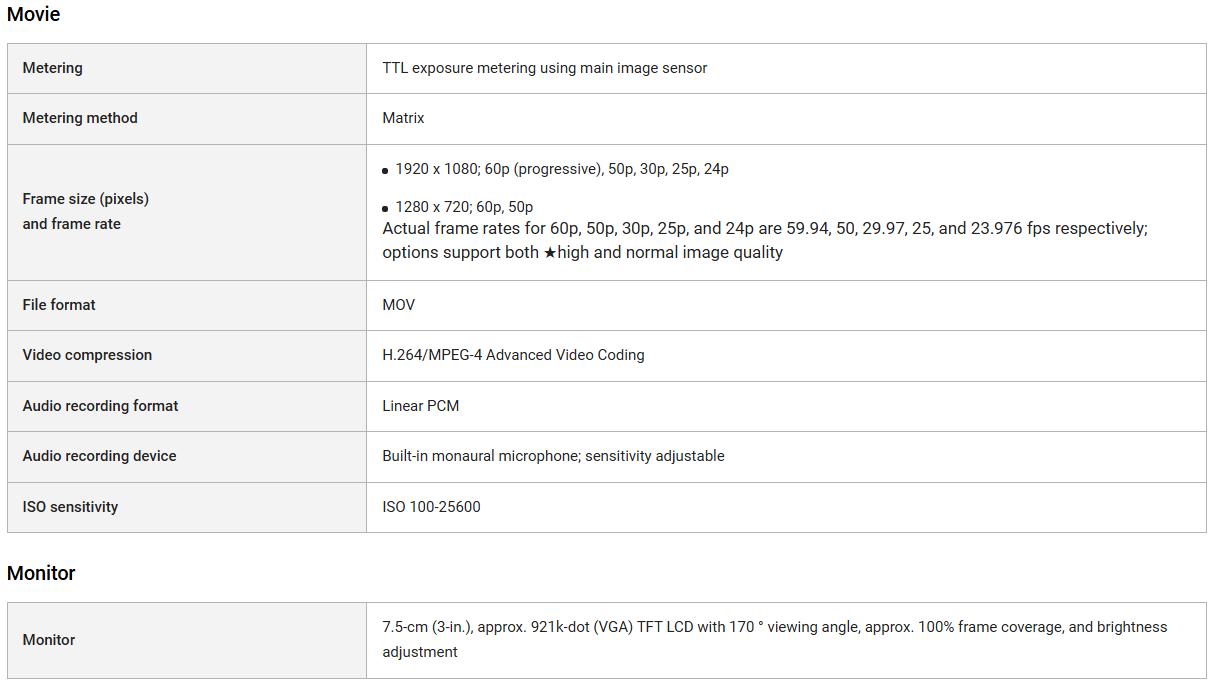Click the 1920 x 1080 frame size bullet

tap(561, 169)
